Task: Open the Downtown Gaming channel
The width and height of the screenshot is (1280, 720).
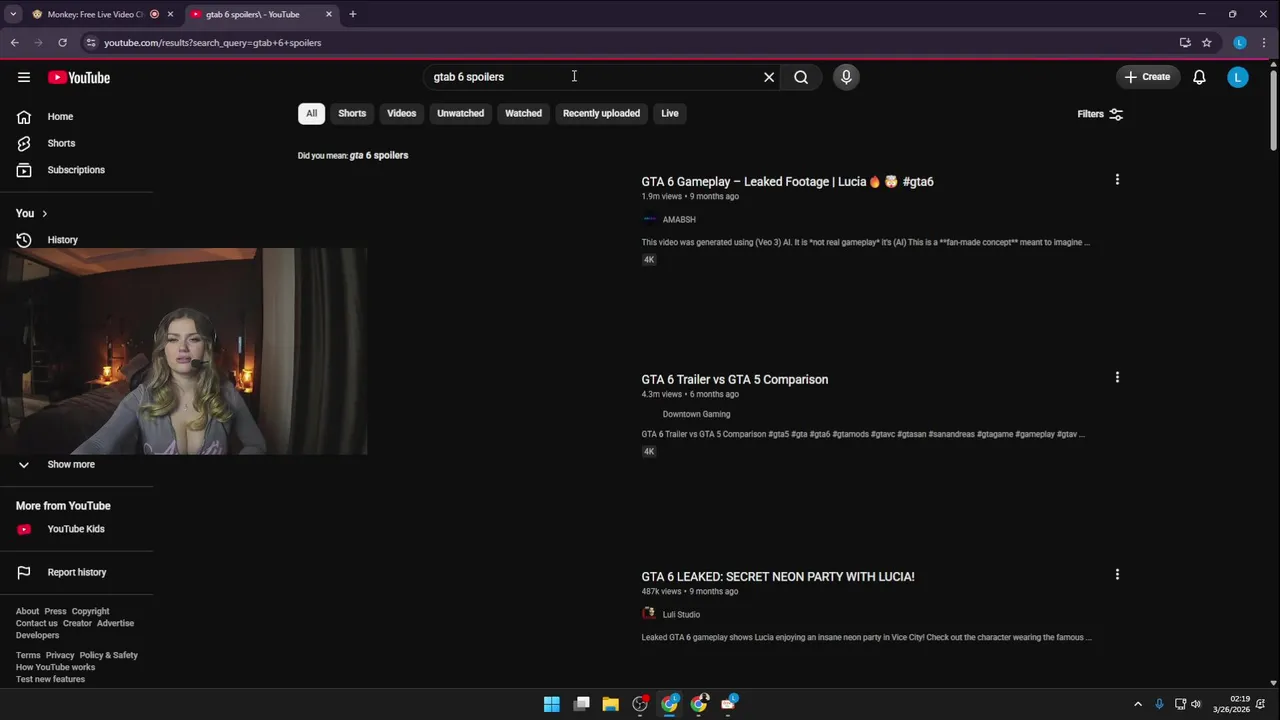Action: (696, 414)
